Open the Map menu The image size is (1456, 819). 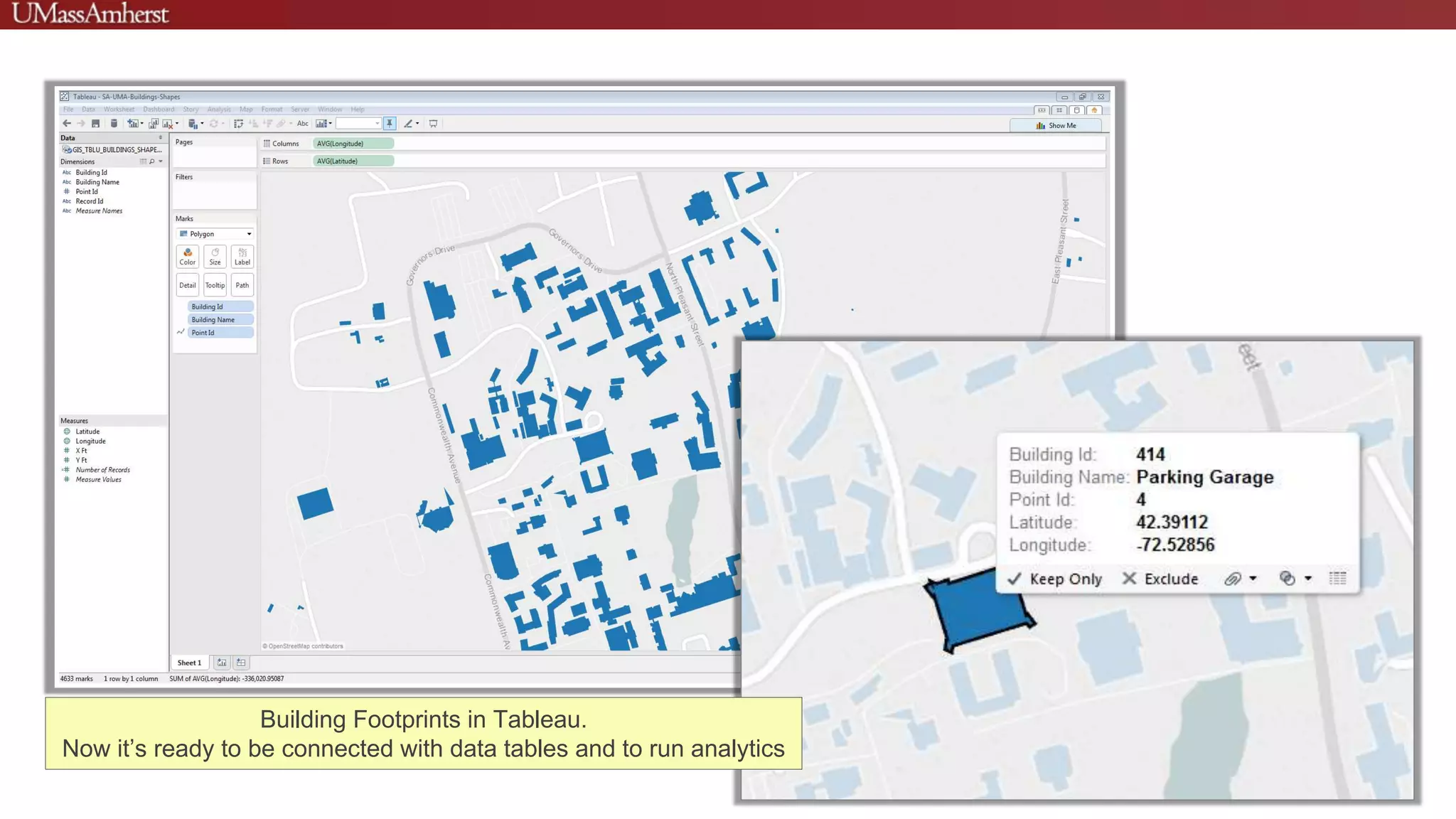click(x=246, y=109)
